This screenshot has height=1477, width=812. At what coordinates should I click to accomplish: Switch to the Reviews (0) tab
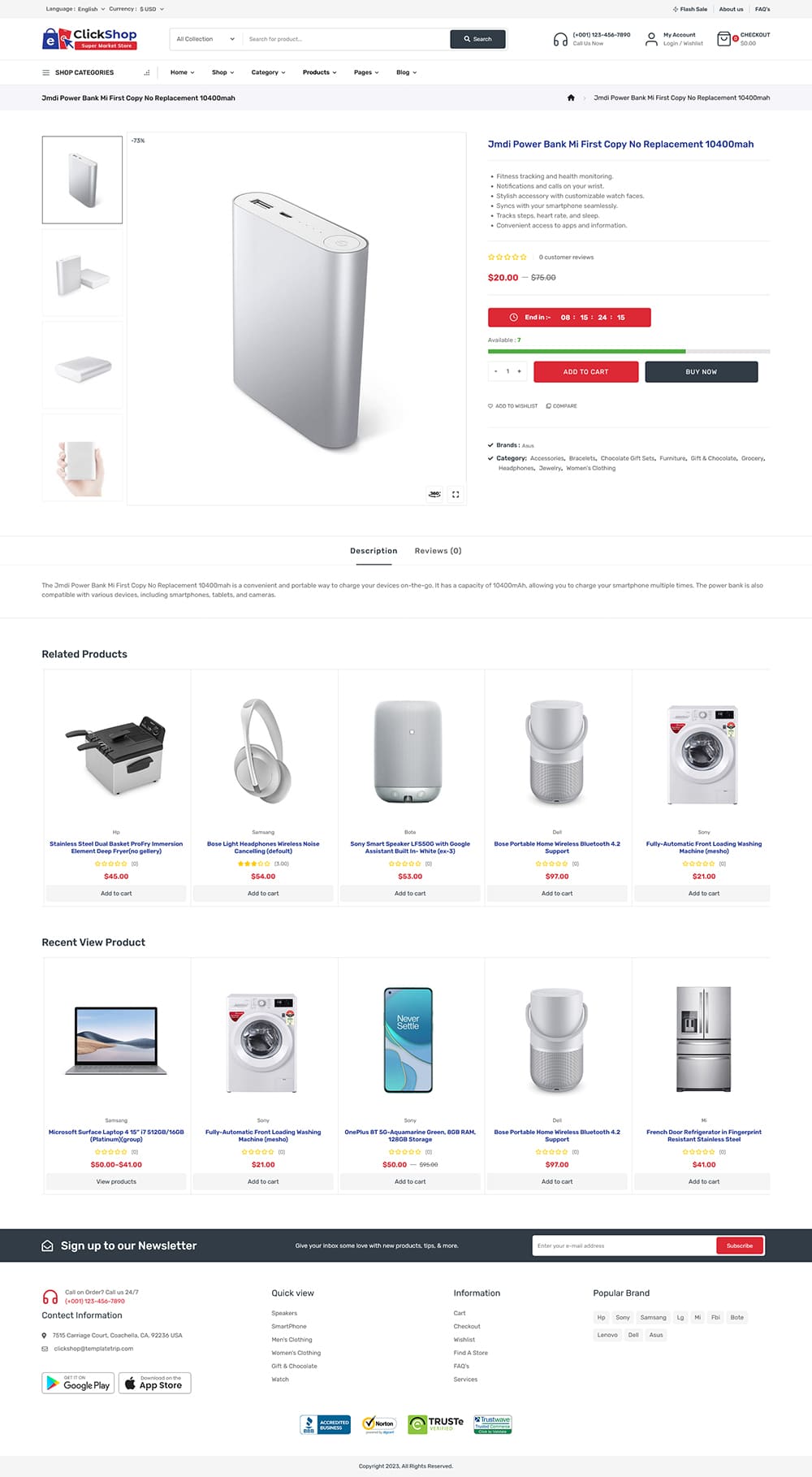(x=438, y=551)
